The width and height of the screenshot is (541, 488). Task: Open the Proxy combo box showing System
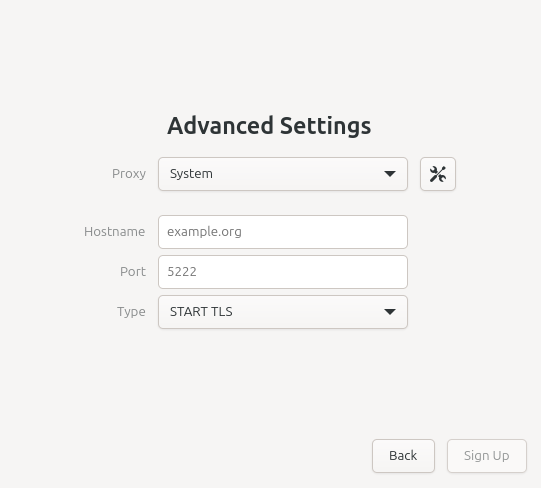283,174
